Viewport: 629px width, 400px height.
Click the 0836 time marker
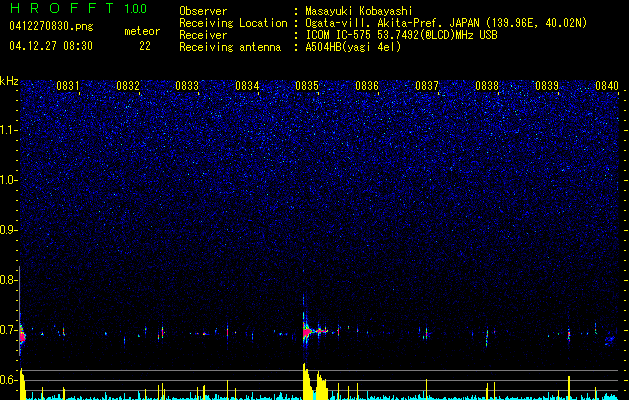pyautogui.click(x=367, y=86)
